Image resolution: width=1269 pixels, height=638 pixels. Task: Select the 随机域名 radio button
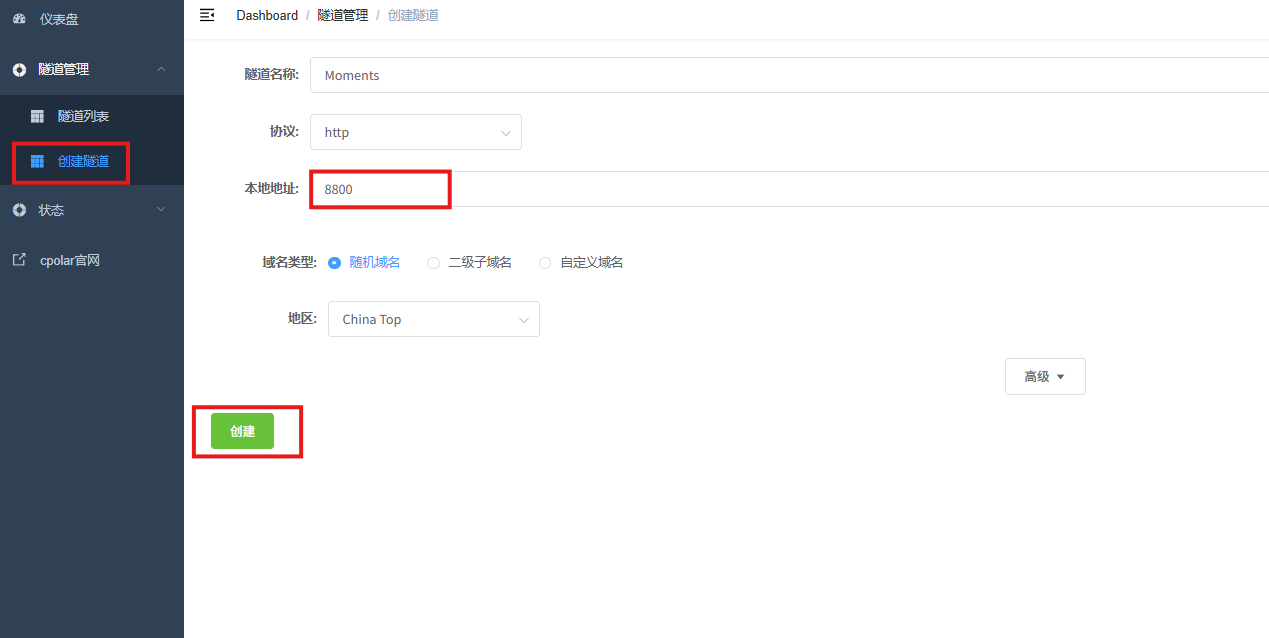pos(335,263)
